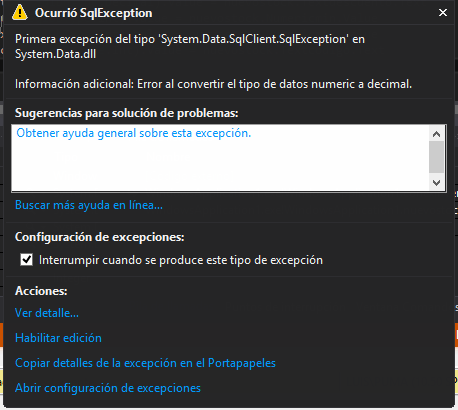Click the 'Interrumpir cuando se produce este tipo' label
The width and height of the screenshot is (458, 410).
(181, 260)
